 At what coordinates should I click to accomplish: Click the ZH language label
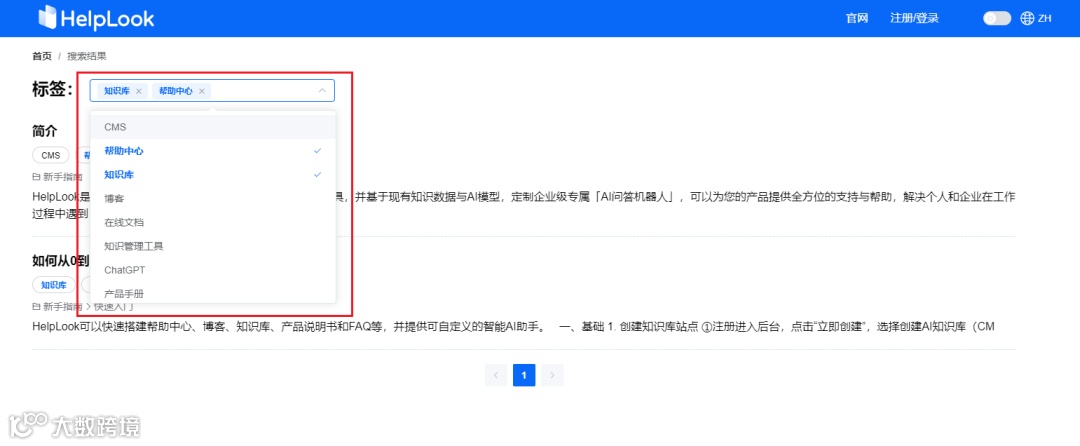coord(1045,19)
